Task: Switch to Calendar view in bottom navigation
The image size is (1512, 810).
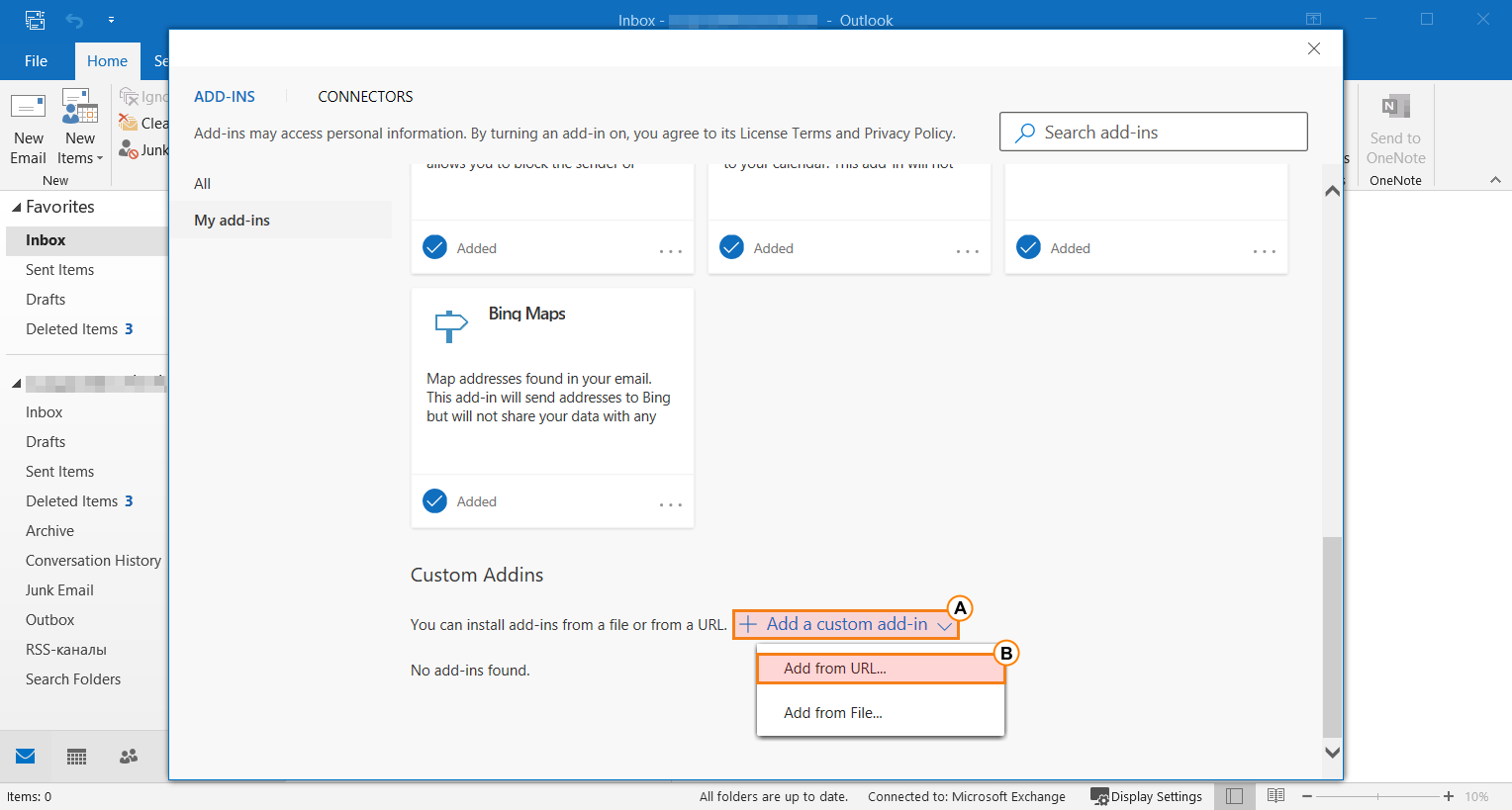Action: (x=76, y=757)
